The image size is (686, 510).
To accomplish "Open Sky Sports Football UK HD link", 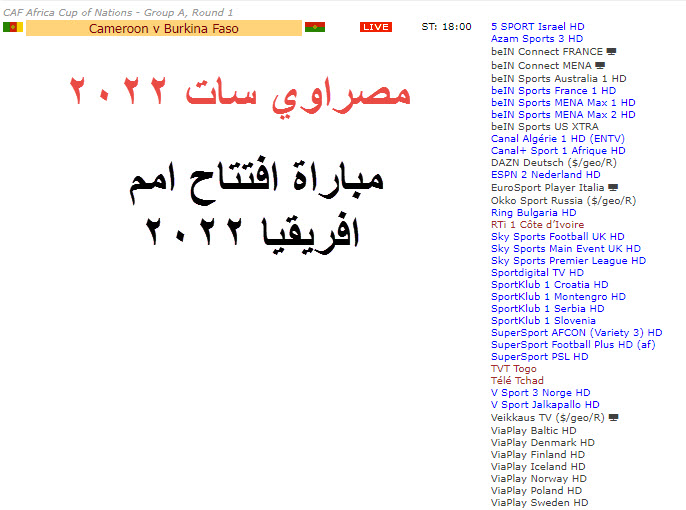I will [558, 237].
